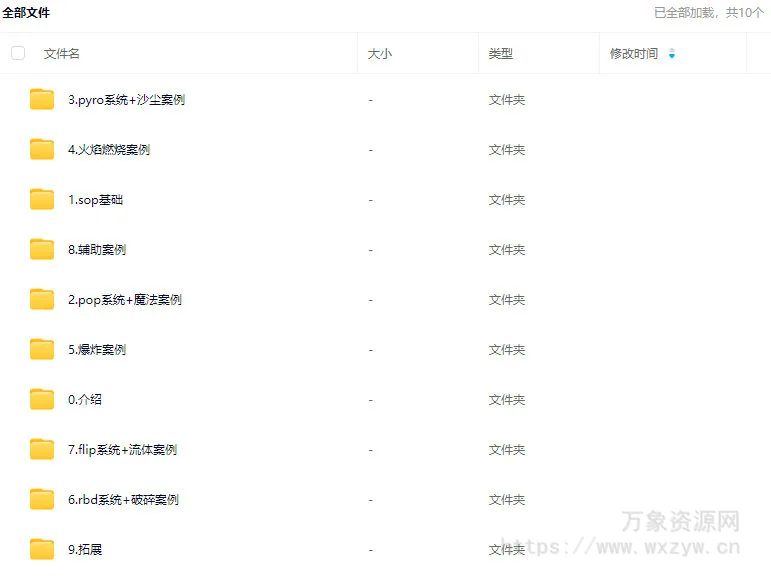Click the folder icon for 9.拓展
This screenshot has width=771, height=581.
pyautogui.click(x=42, y=549)
